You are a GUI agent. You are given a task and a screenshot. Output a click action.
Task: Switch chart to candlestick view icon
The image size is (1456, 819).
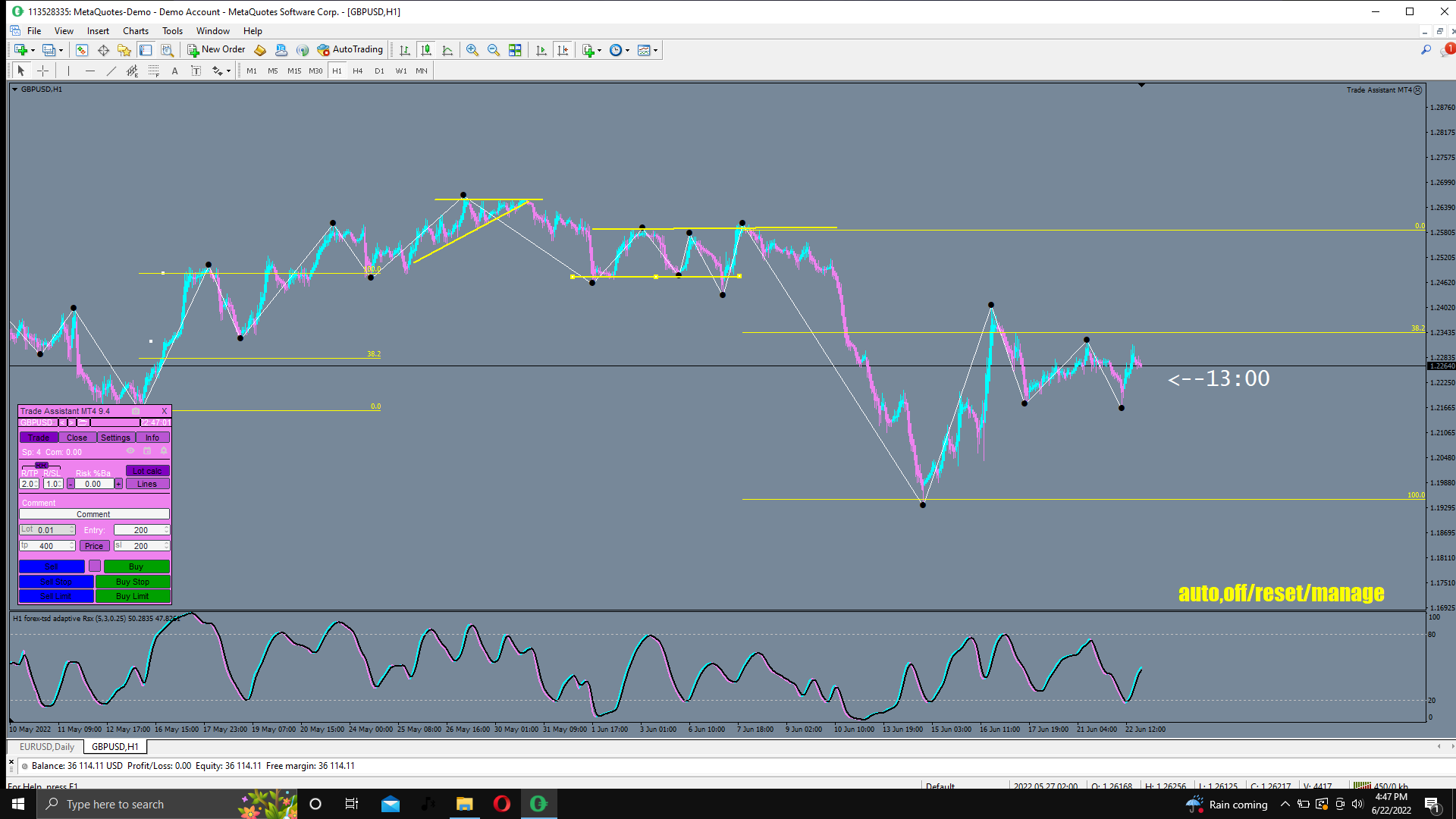click(426, 50)
